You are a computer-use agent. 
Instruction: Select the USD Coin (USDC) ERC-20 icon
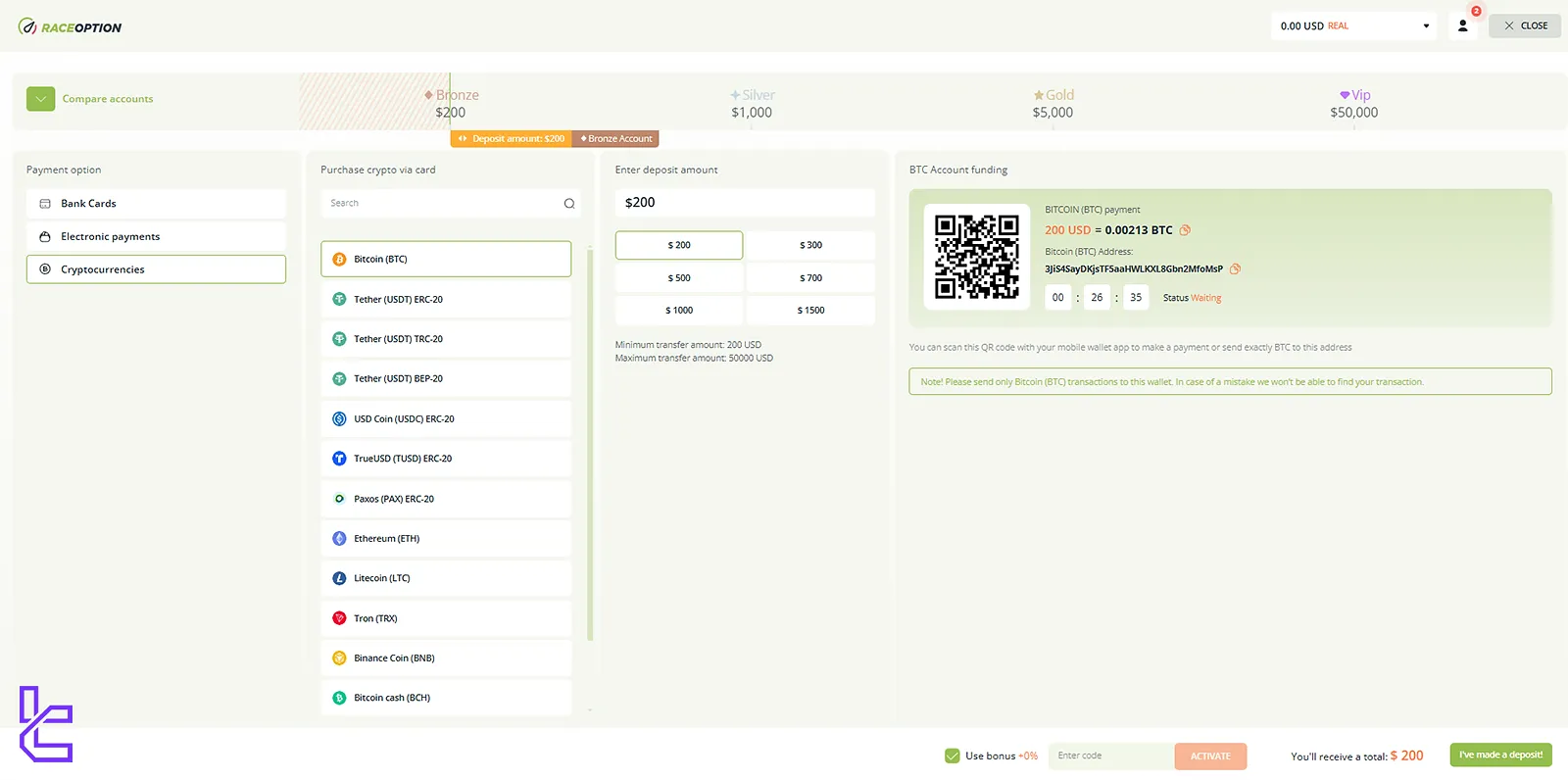point(339,419)
